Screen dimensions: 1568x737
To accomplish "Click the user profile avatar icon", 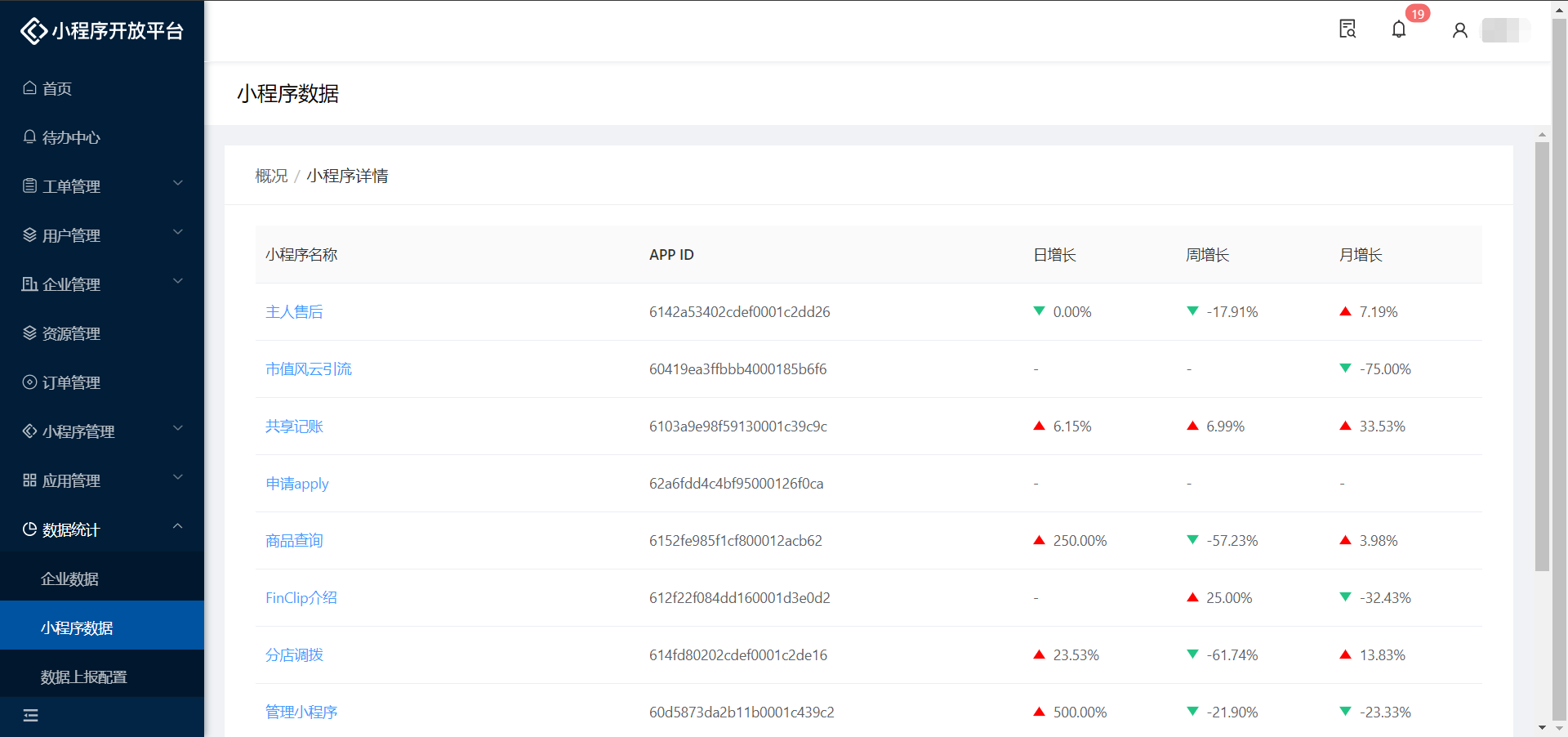I will pyautogui.click(x=1460, y=30).
